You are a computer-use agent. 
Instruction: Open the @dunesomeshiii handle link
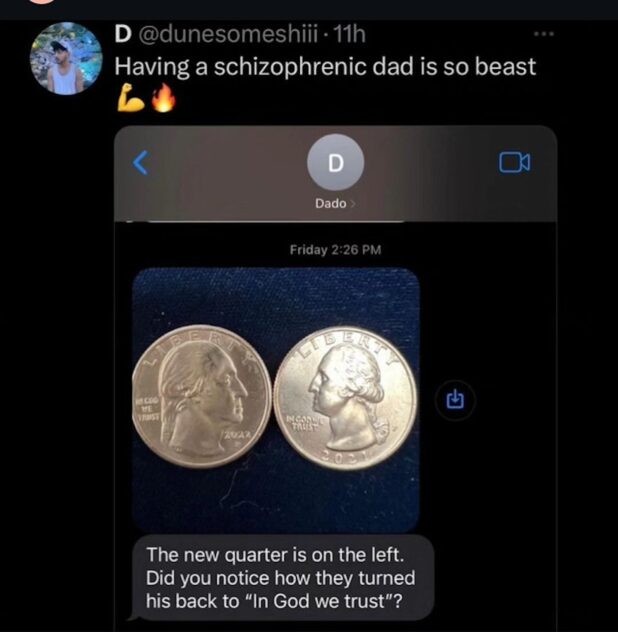(x=229, y=34)
